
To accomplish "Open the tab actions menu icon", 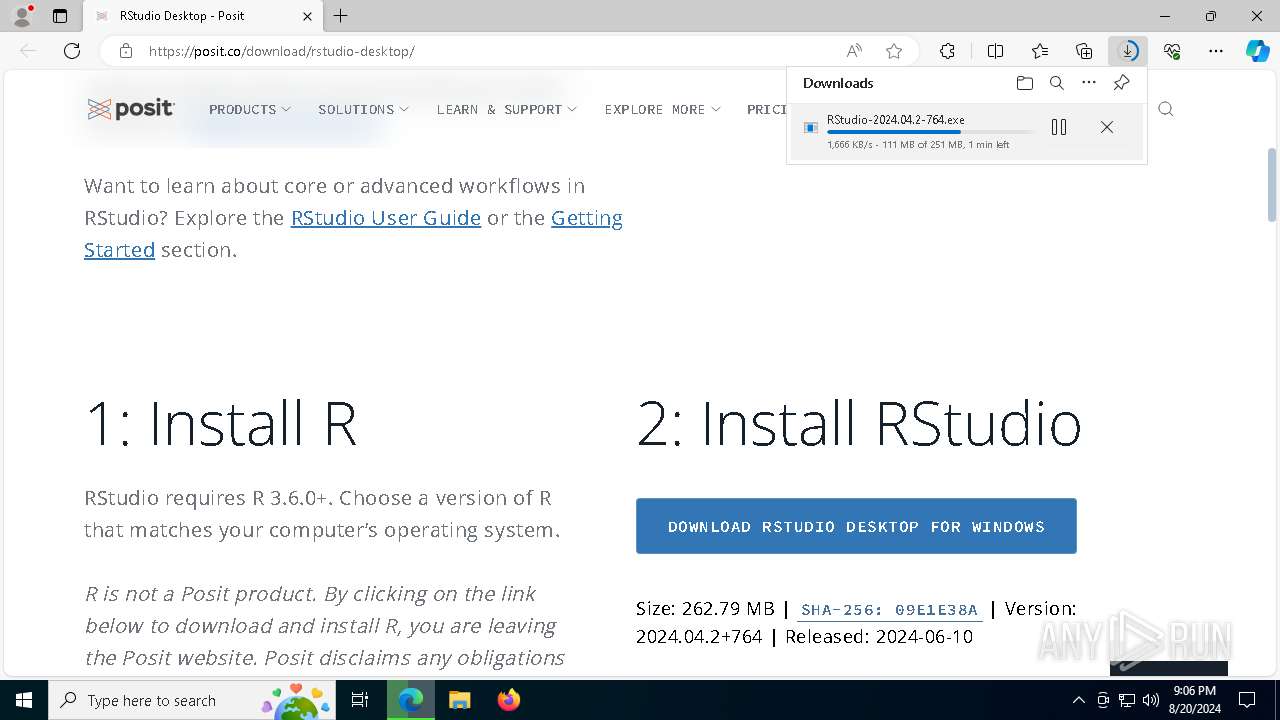I will click(60, 16).
